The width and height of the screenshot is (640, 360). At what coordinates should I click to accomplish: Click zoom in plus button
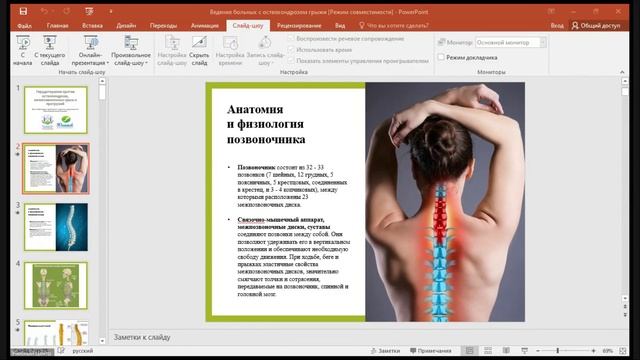tap(593, 351)
